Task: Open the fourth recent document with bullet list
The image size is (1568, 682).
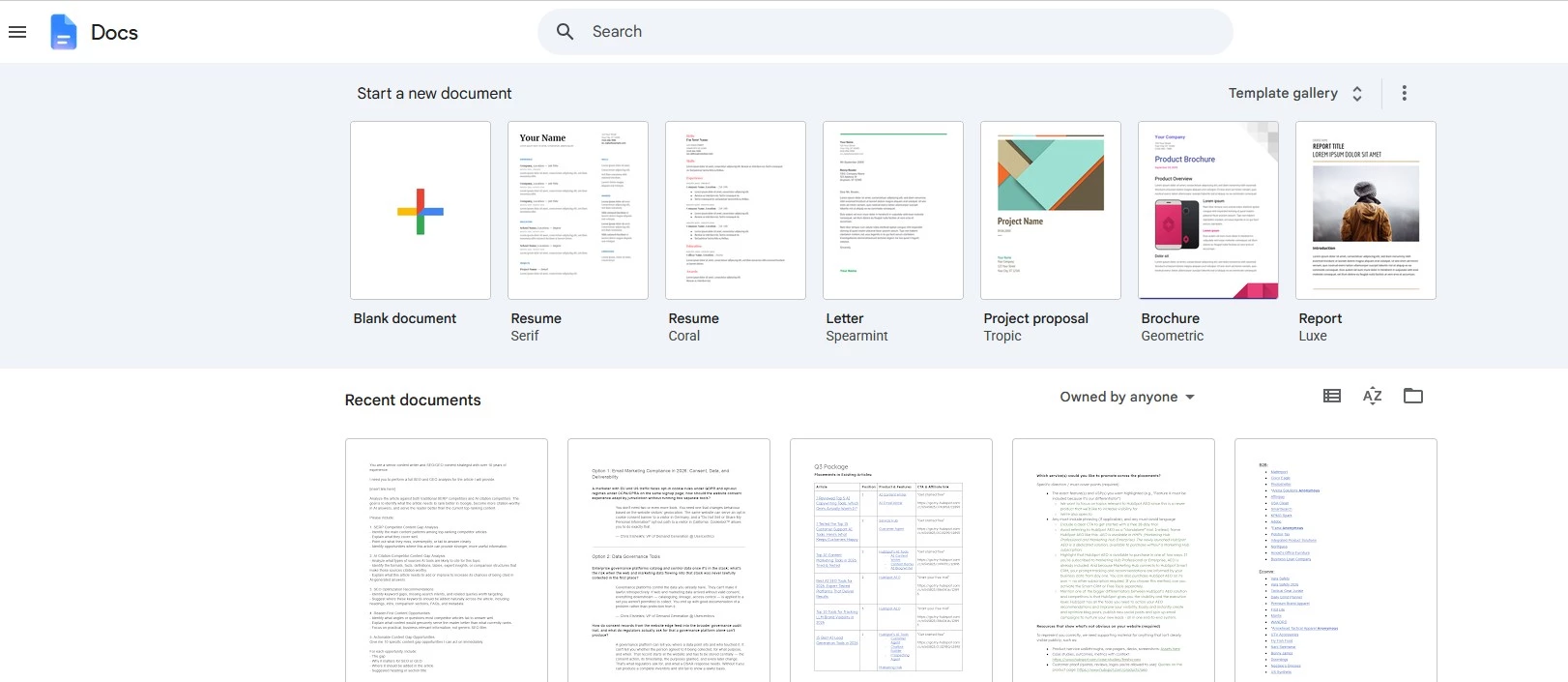Action: tap(1114, 561)
